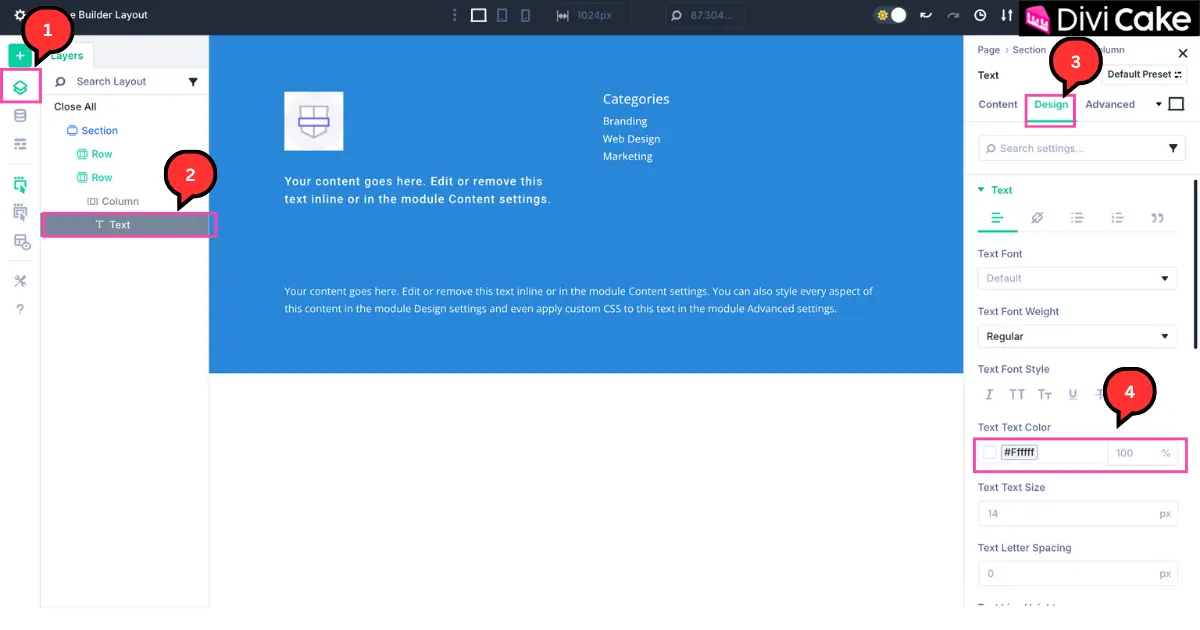Open the editing history clock icon
The image size is (1200, 630).
click(x=980, y=15)
